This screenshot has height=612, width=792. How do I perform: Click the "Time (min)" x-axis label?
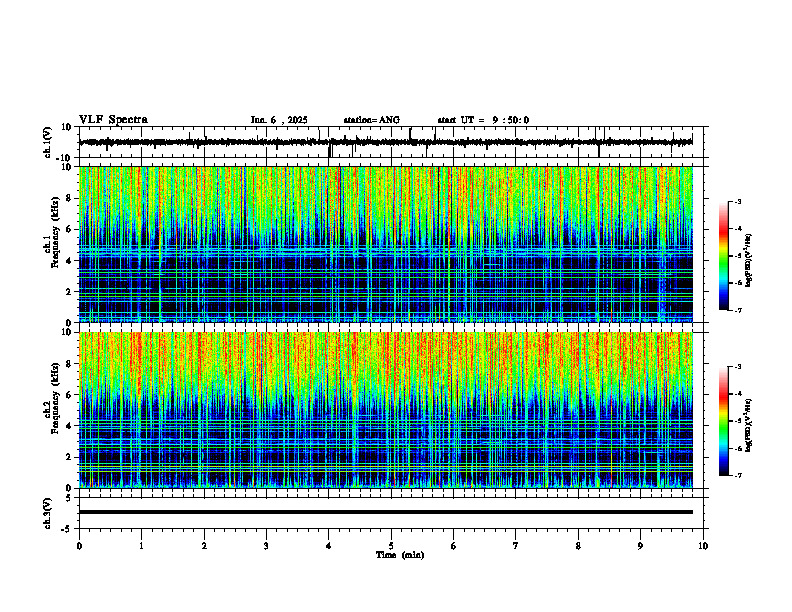pyautogui.click(x=400, y=555)
